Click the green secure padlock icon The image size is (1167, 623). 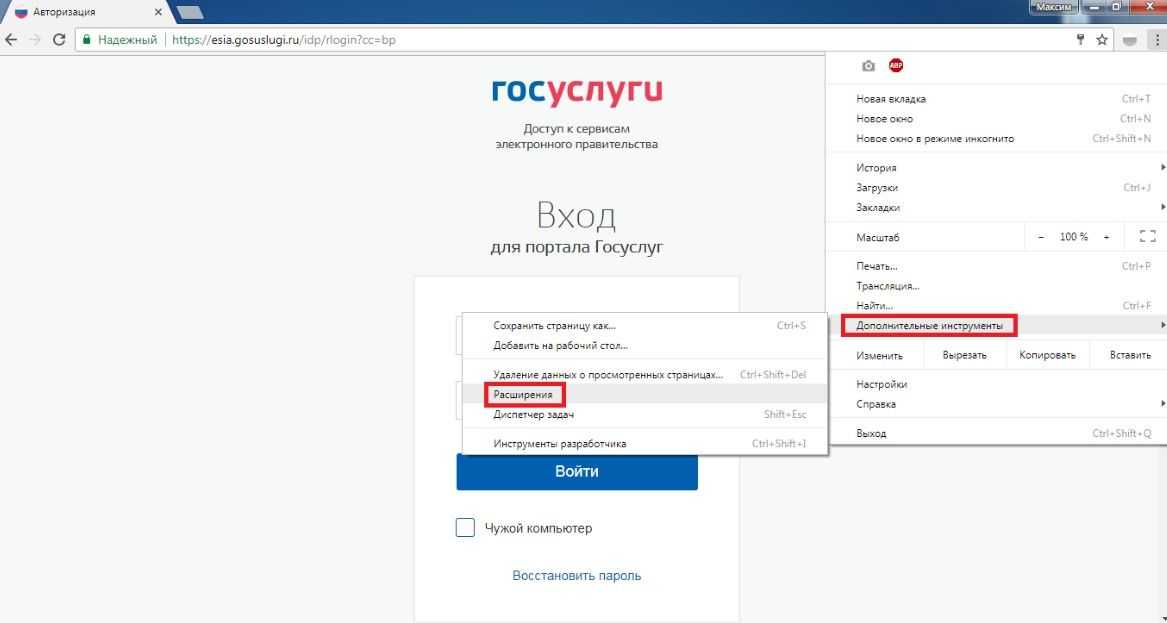pyautogui.click(x=88, y=40)
